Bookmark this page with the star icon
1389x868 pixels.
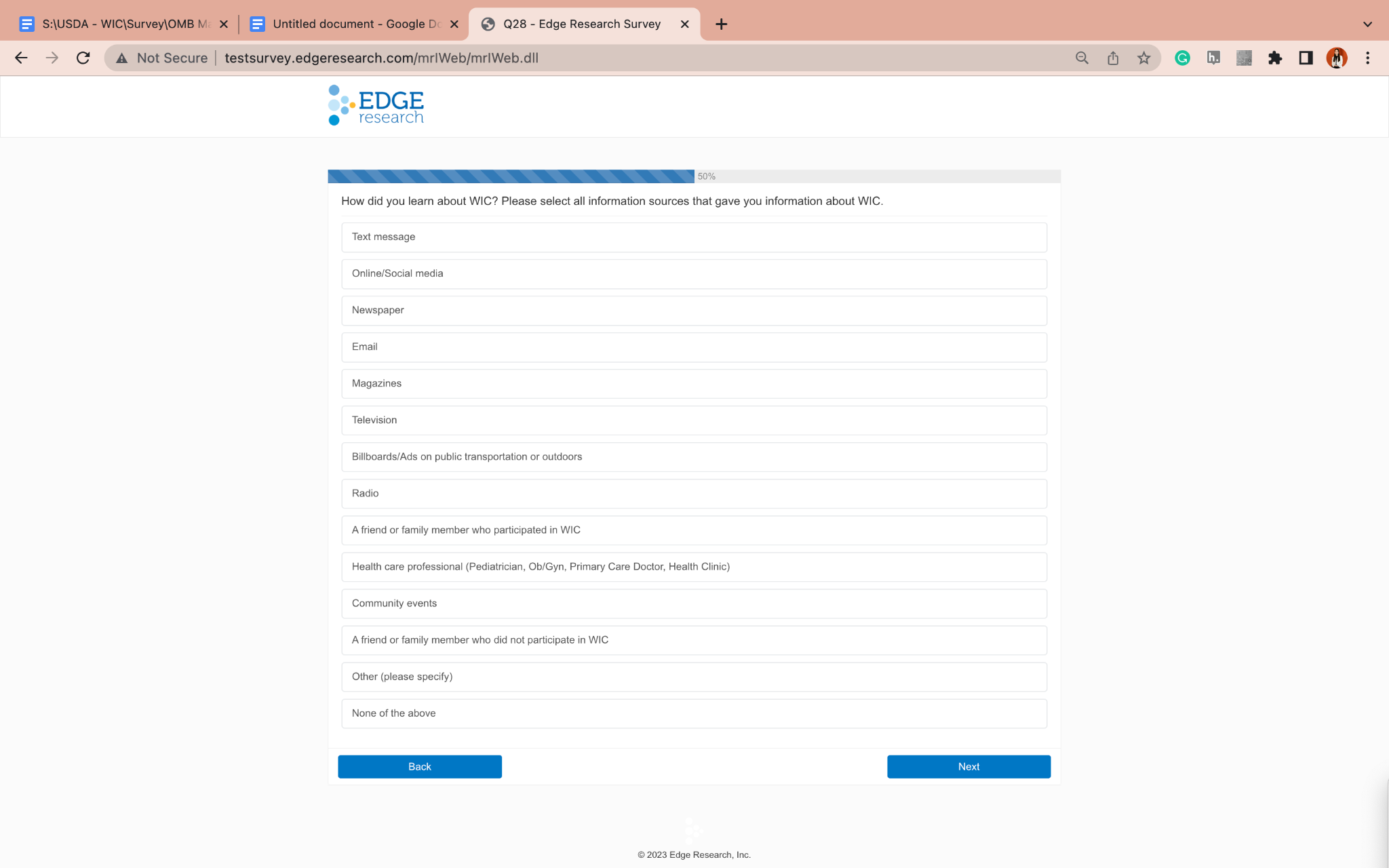tap(1143, 58)
